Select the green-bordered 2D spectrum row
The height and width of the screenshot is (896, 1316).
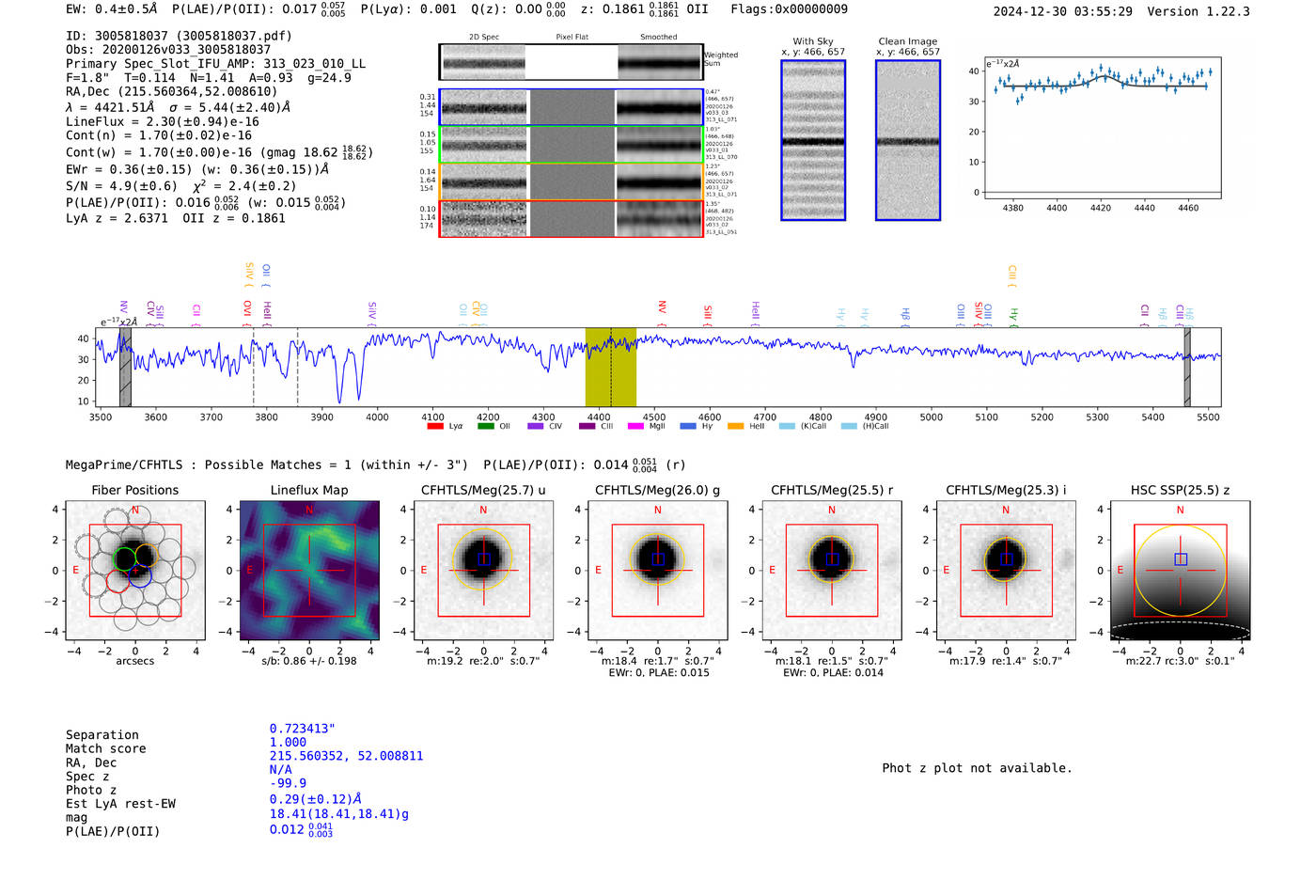click(x=572, y=145)
